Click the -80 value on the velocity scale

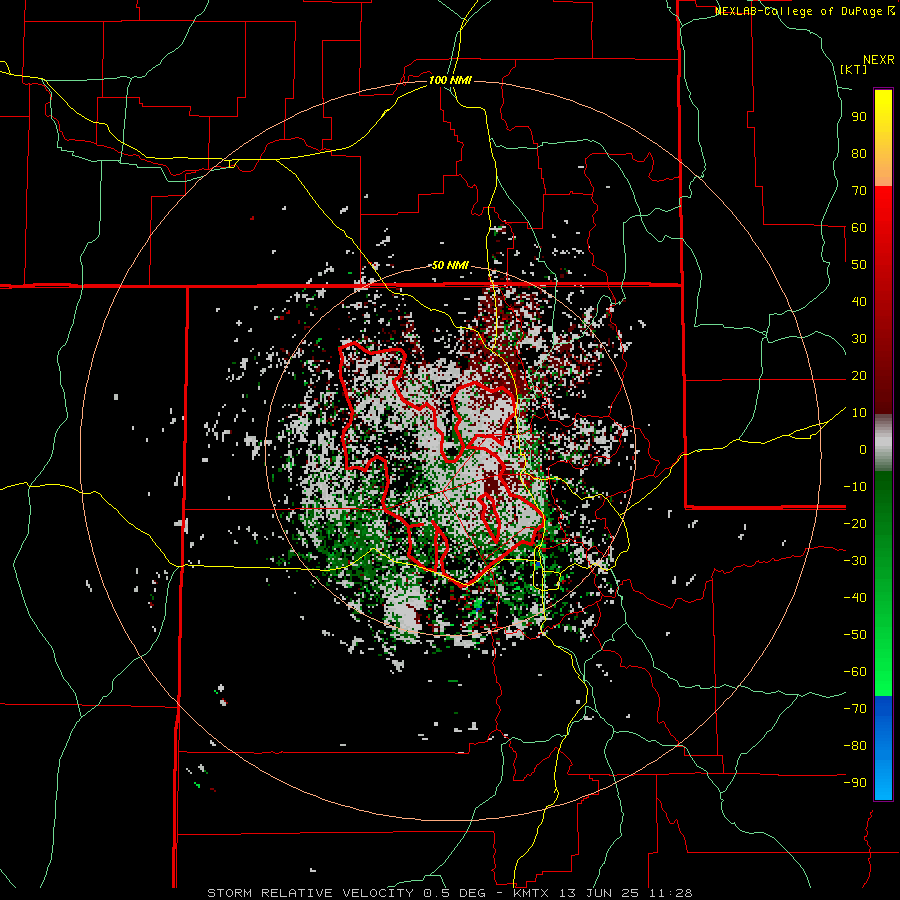855,746
